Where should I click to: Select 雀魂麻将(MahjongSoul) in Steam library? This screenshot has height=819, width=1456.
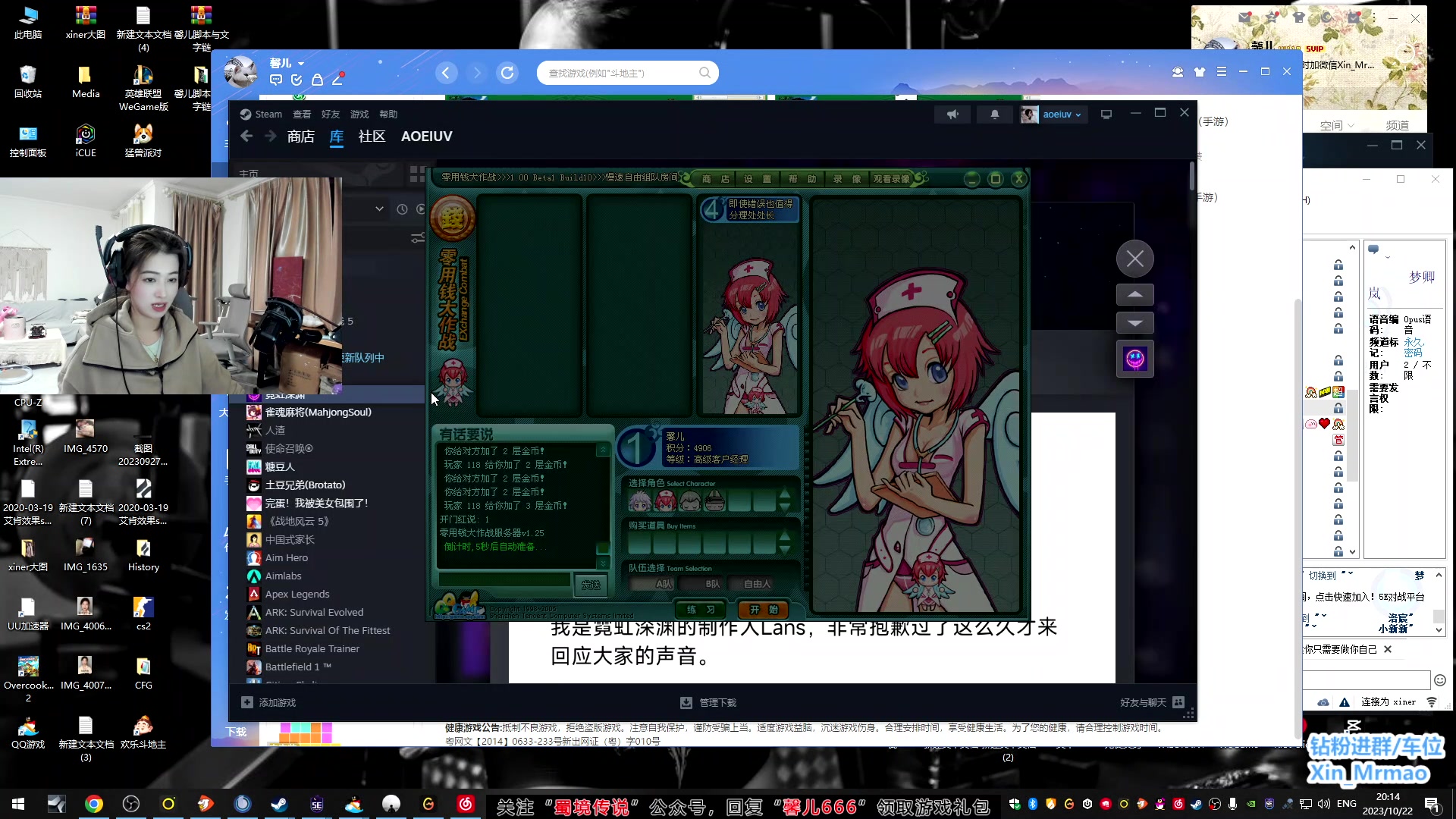pos(318,413)
